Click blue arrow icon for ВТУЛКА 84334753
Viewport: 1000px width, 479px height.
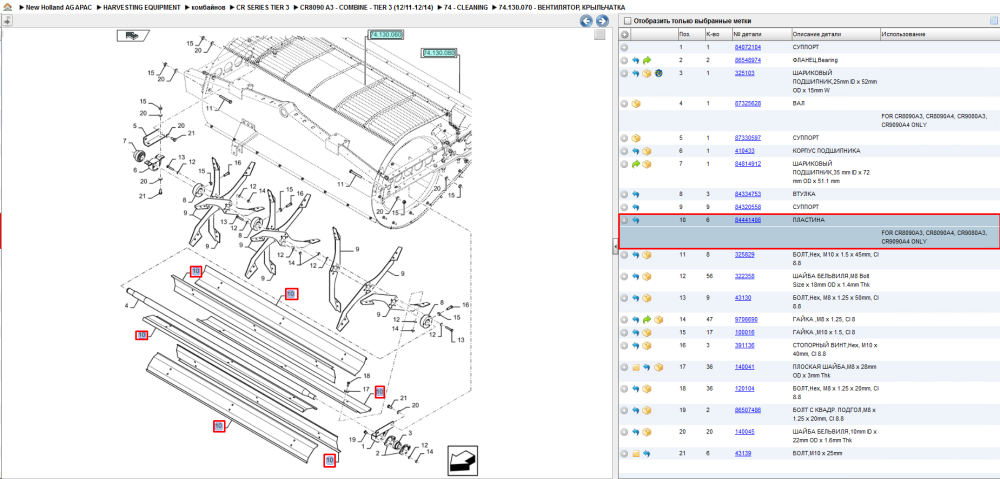pyautogui.click(x=636, y=194)
